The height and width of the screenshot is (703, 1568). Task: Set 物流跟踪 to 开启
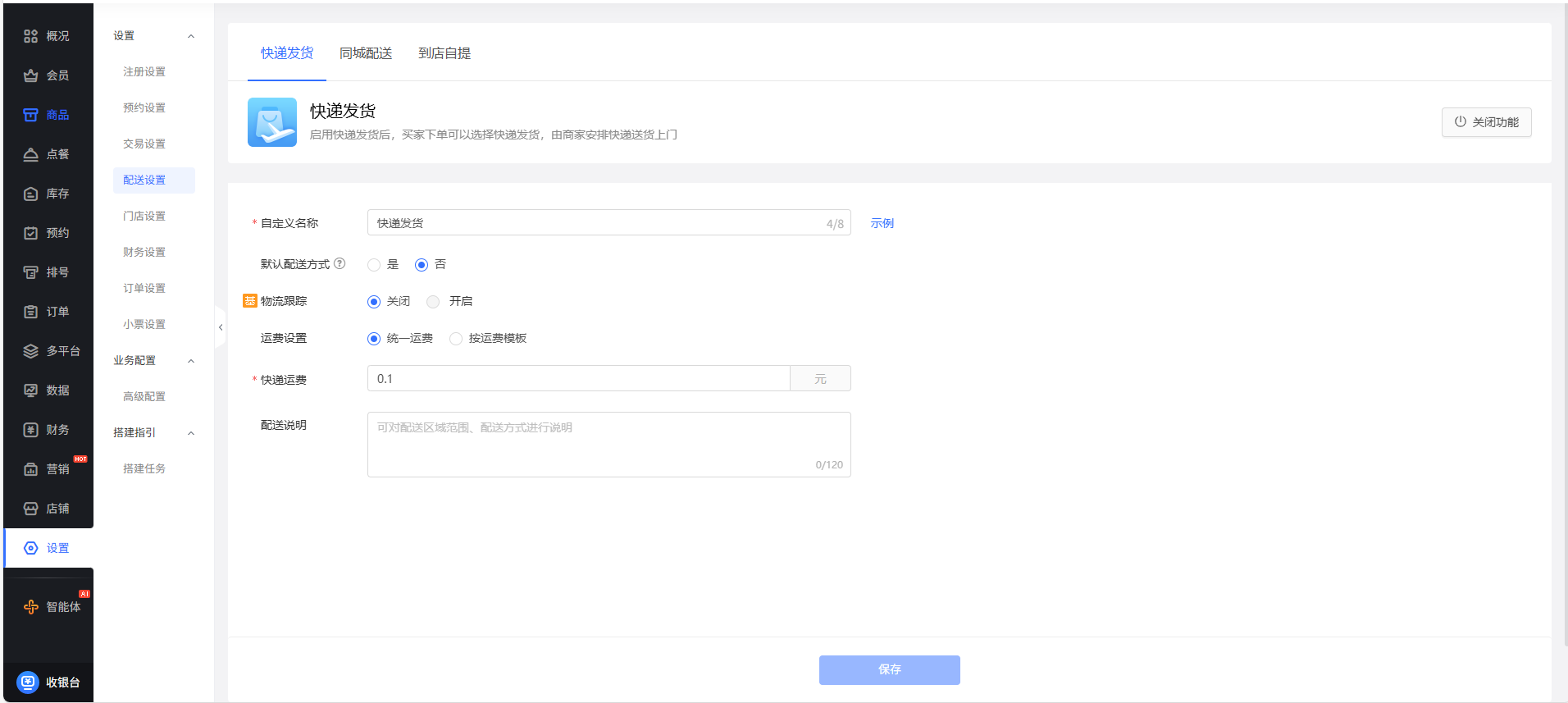click(433, 301)
